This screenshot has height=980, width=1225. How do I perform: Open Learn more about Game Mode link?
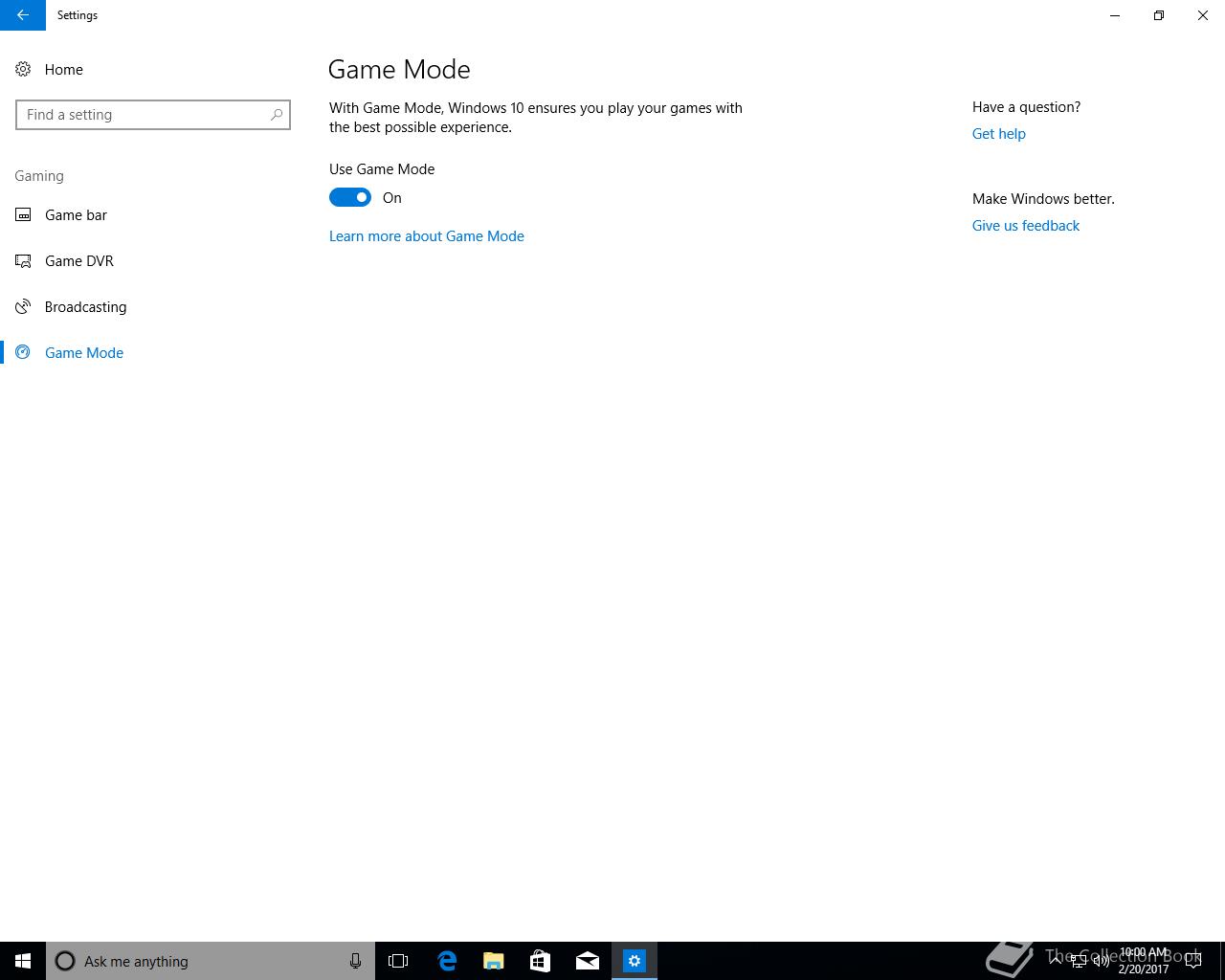coord(427,236)
